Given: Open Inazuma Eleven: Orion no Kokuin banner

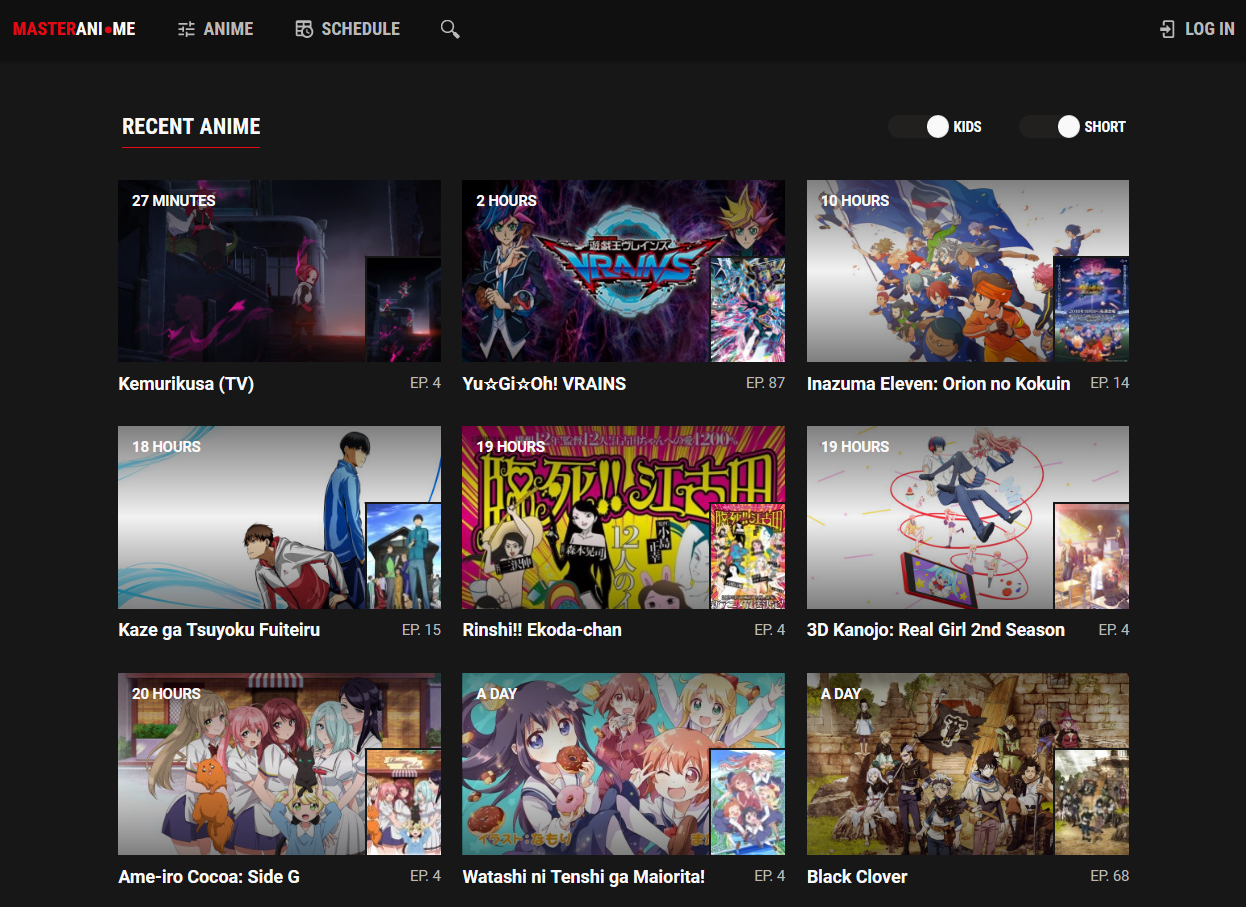Looking at the screenshot, I should point(968,271).
